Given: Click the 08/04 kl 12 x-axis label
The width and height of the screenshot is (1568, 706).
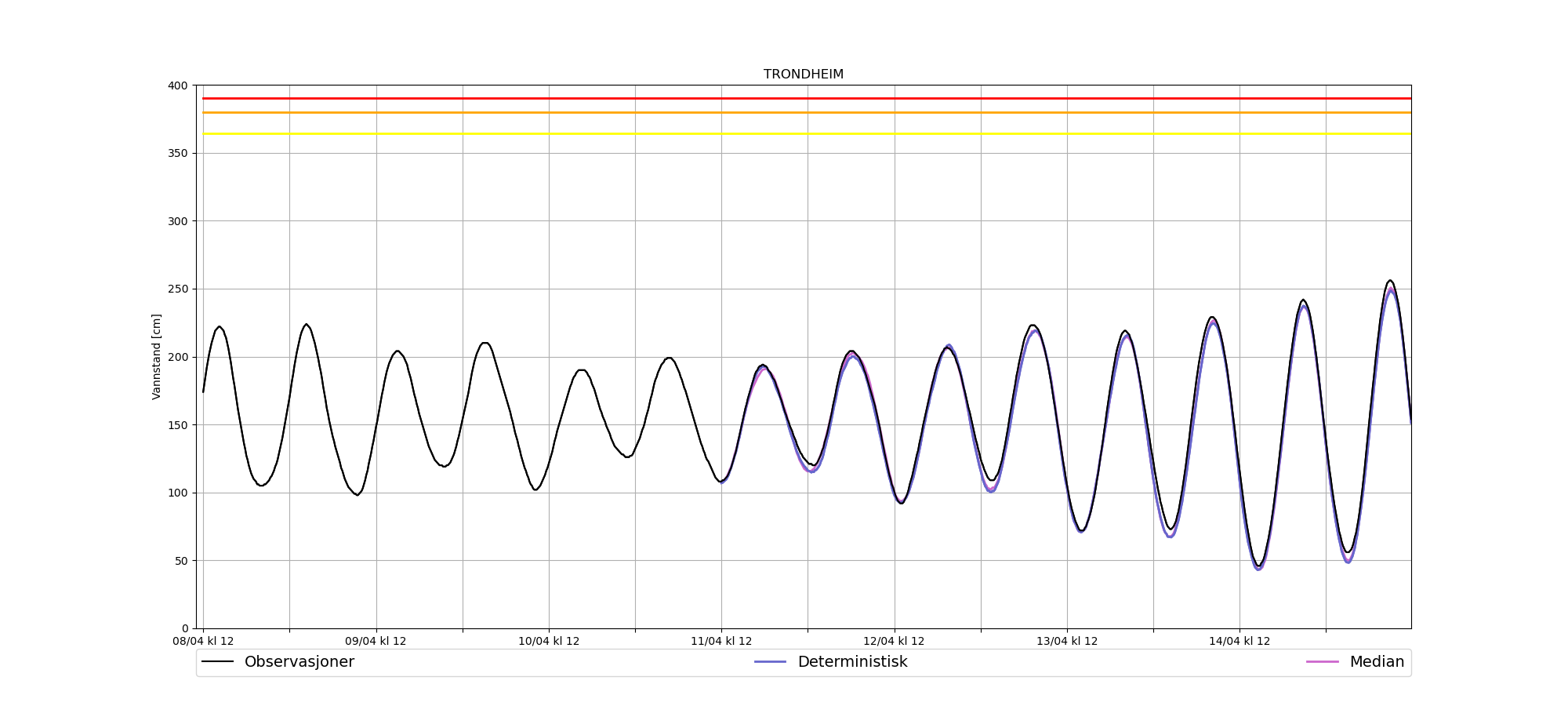Looking at the screenshot, I should point(203,641).
